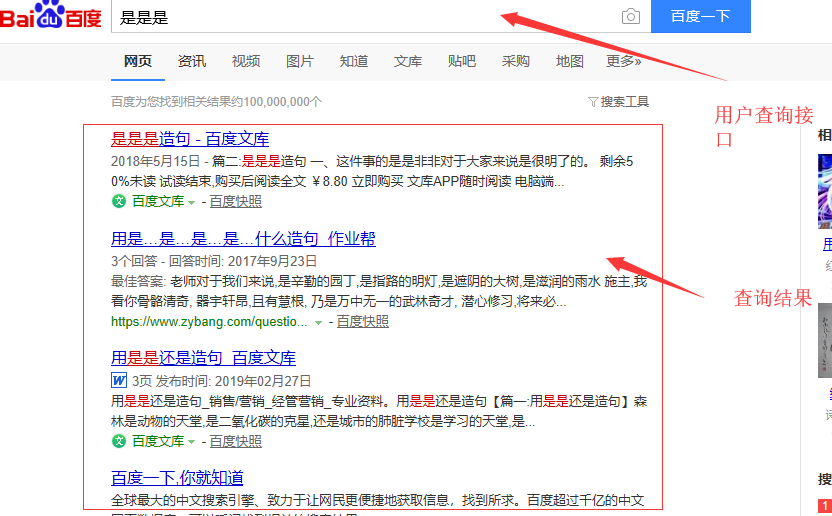832x516 pixels.
Task: Open the 地图 tab
Action: click(x=569, y=61)
